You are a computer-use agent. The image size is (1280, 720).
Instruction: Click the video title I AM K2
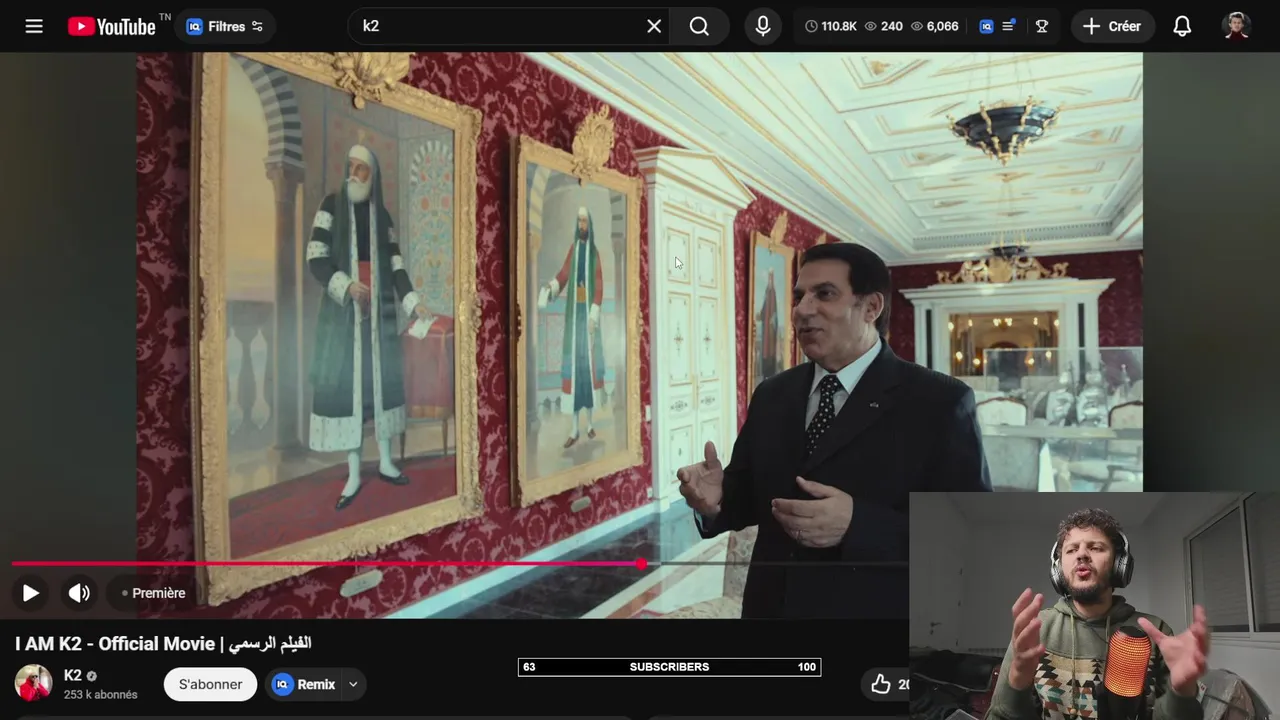(x=163, y=643)
